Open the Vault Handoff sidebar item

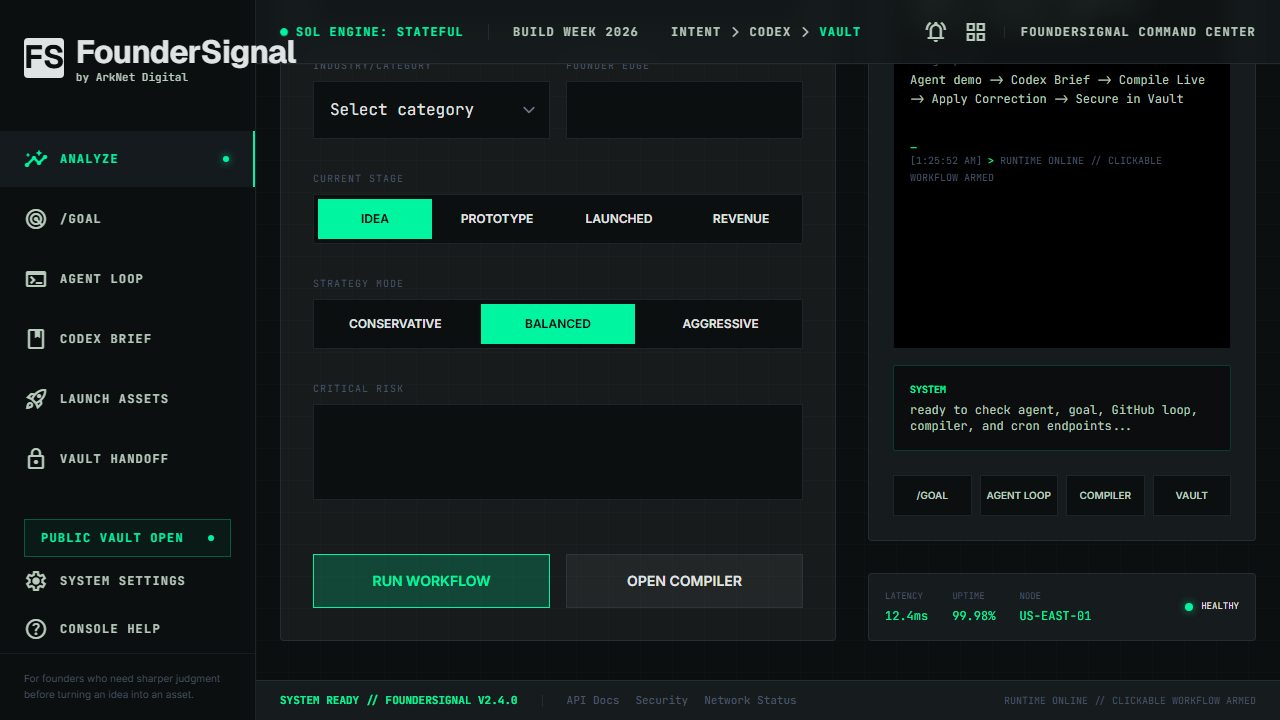coord(127,459)
